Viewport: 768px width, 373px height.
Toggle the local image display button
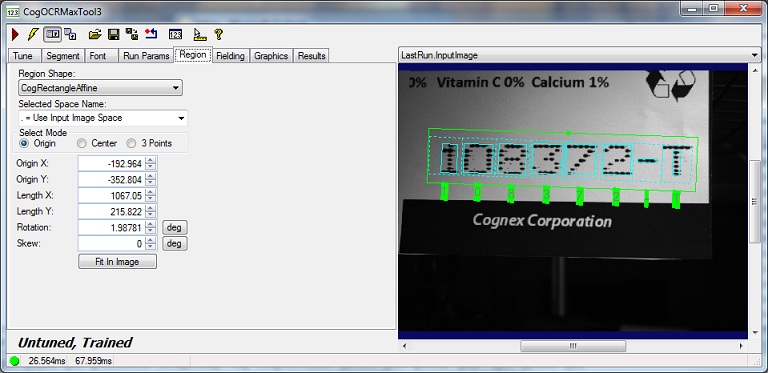52,34
